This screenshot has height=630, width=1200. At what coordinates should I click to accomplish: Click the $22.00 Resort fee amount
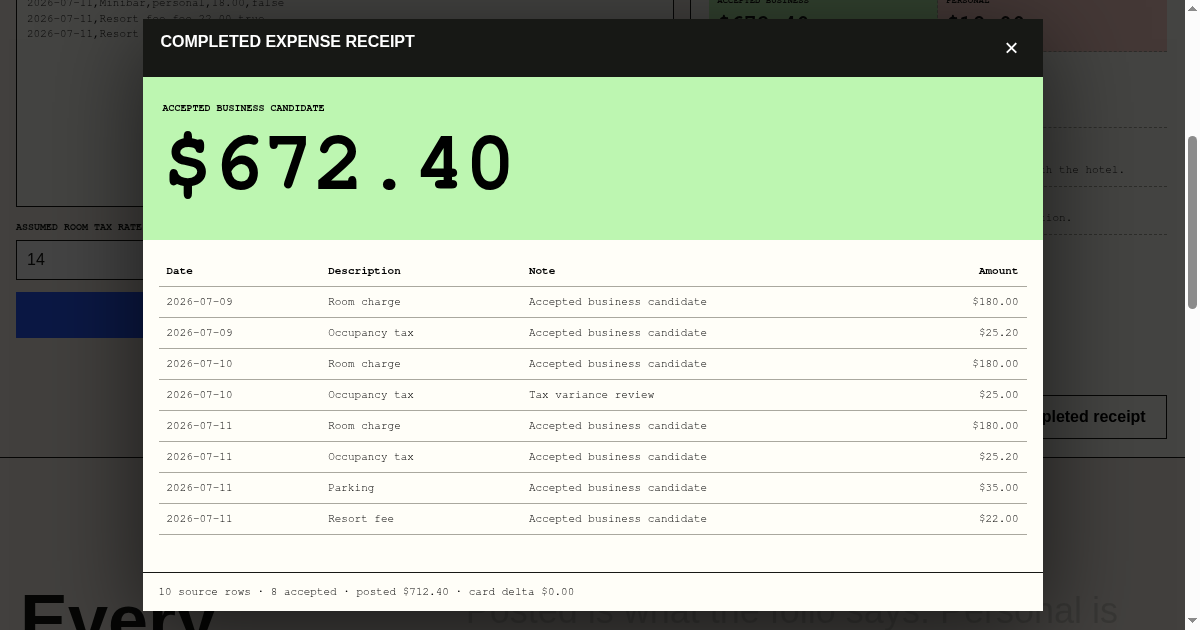click(999, 519)
